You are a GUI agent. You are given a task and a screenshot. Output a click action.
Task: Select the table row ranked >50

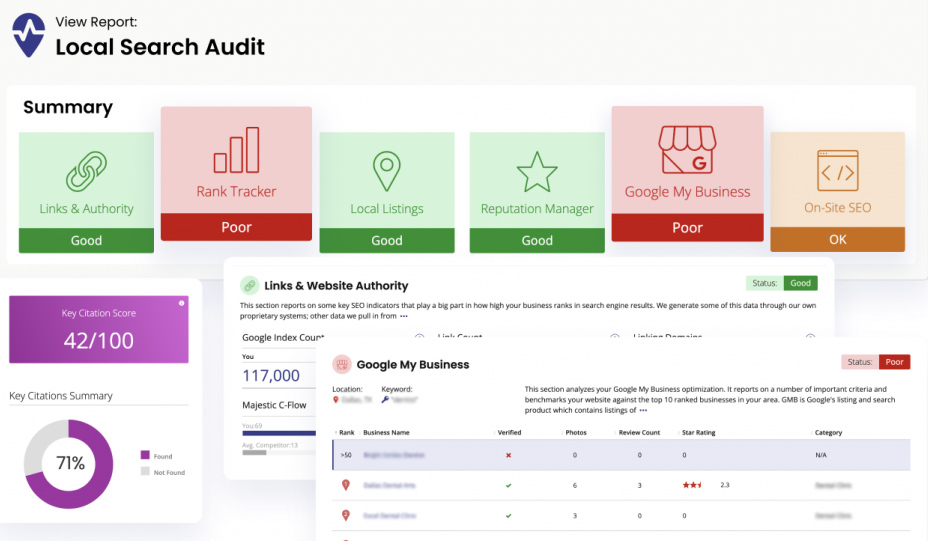620,455
